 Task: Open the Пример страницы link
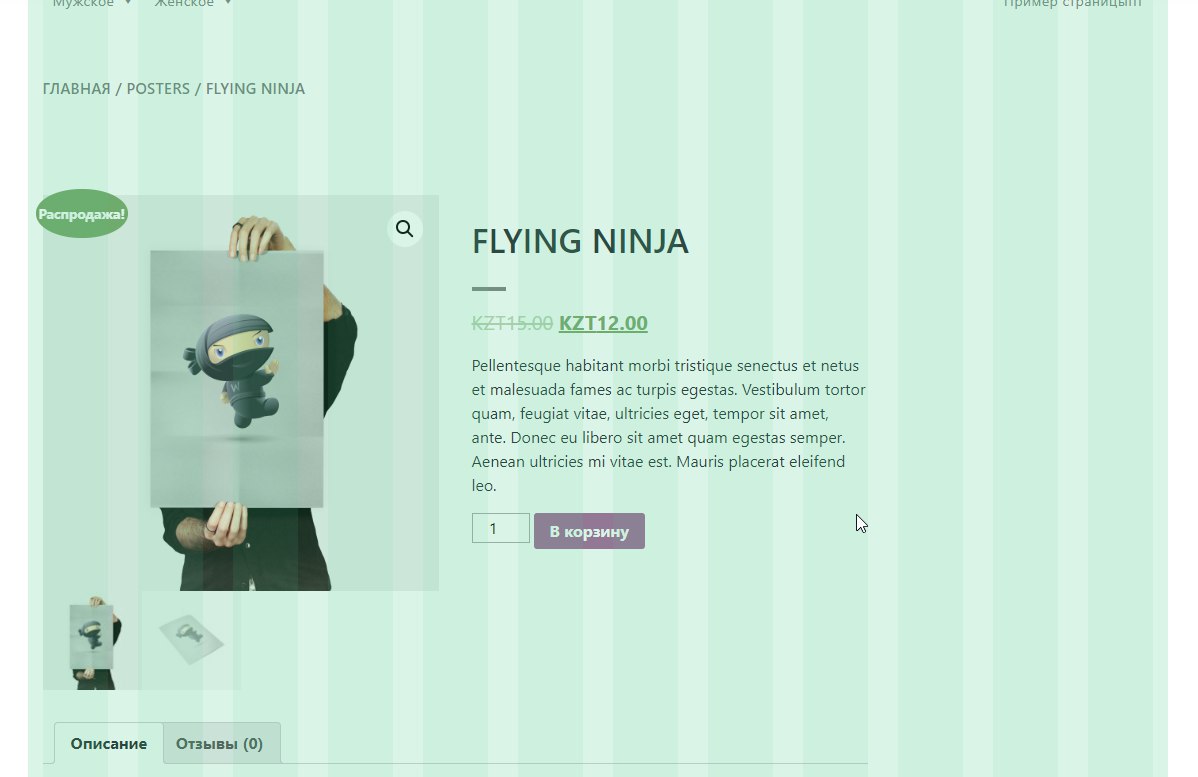tap(1073, 3)
